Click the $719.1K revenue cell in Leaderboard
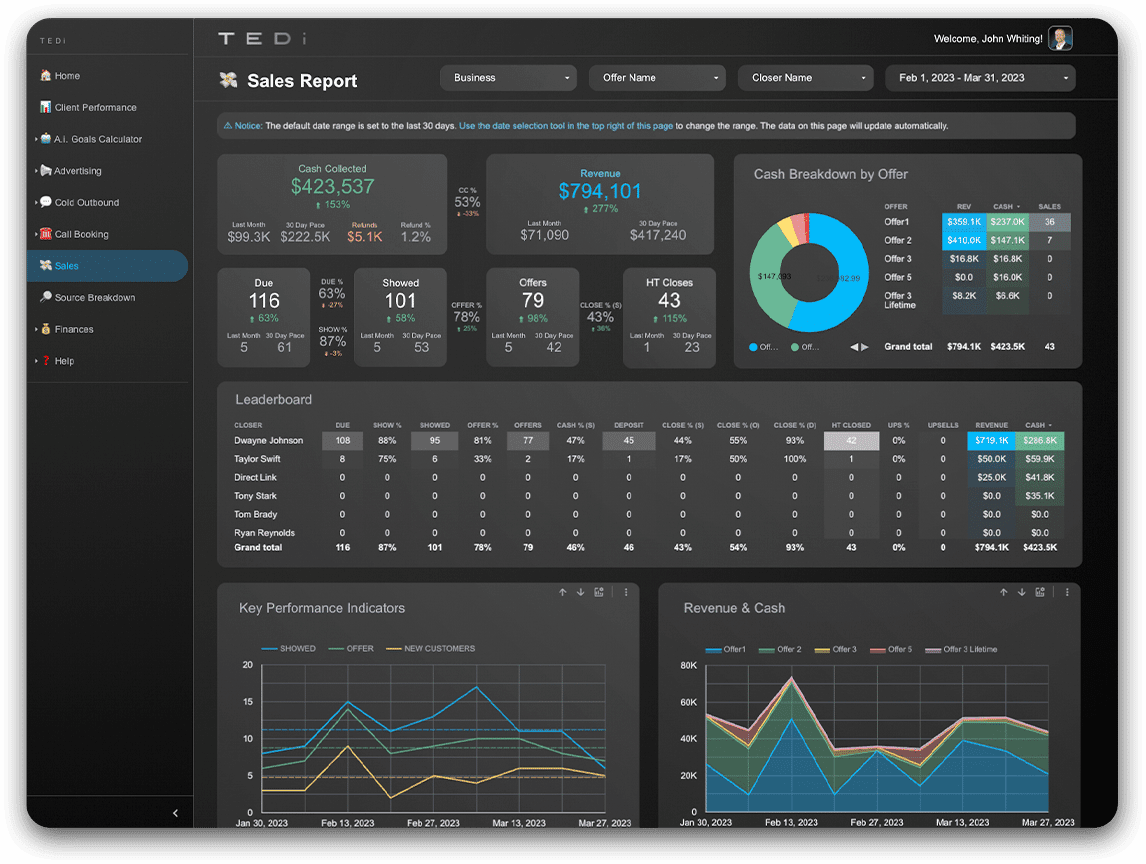1146x864 pixels. (991, 441)
